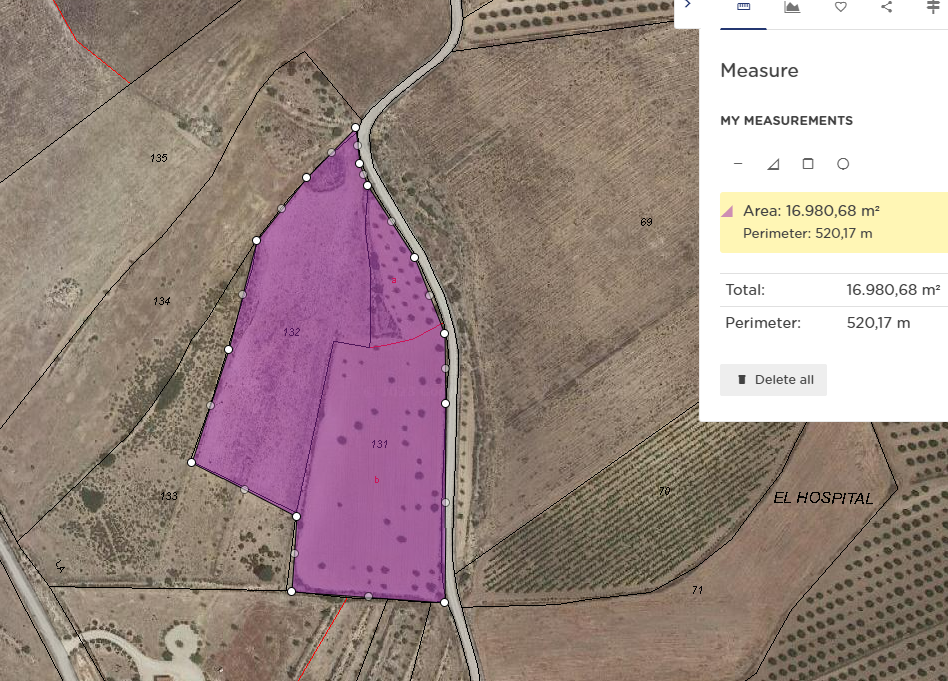Click the topmost polygon vertex near the road

click(x=356, y=128)
